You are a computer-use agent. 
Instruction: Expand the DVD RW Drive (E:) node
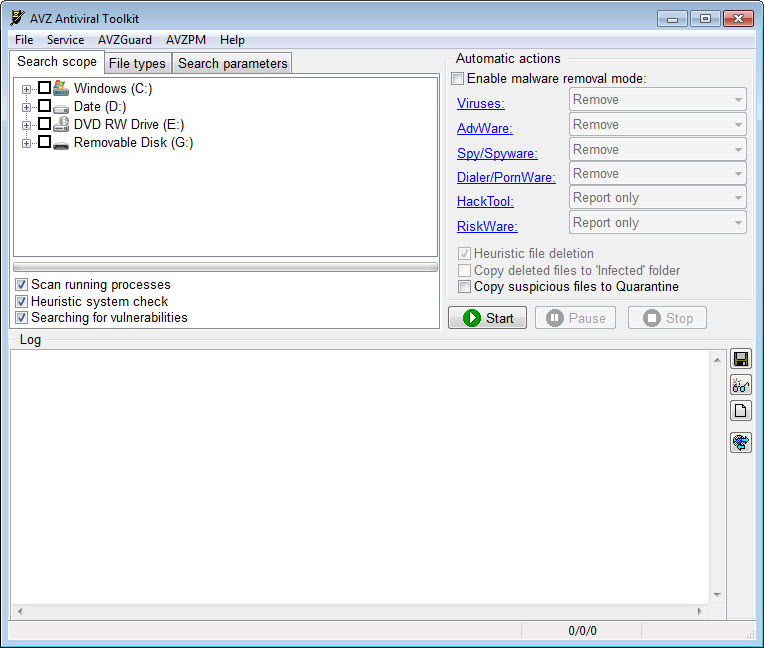coord(26,125)
